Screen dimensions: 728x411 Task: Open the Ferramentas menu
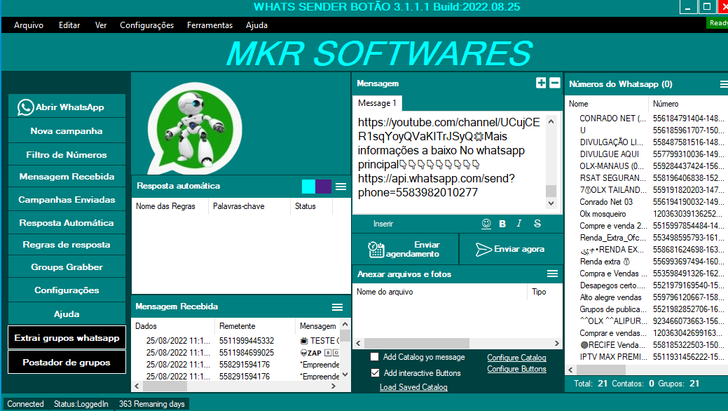click(210, 25)
